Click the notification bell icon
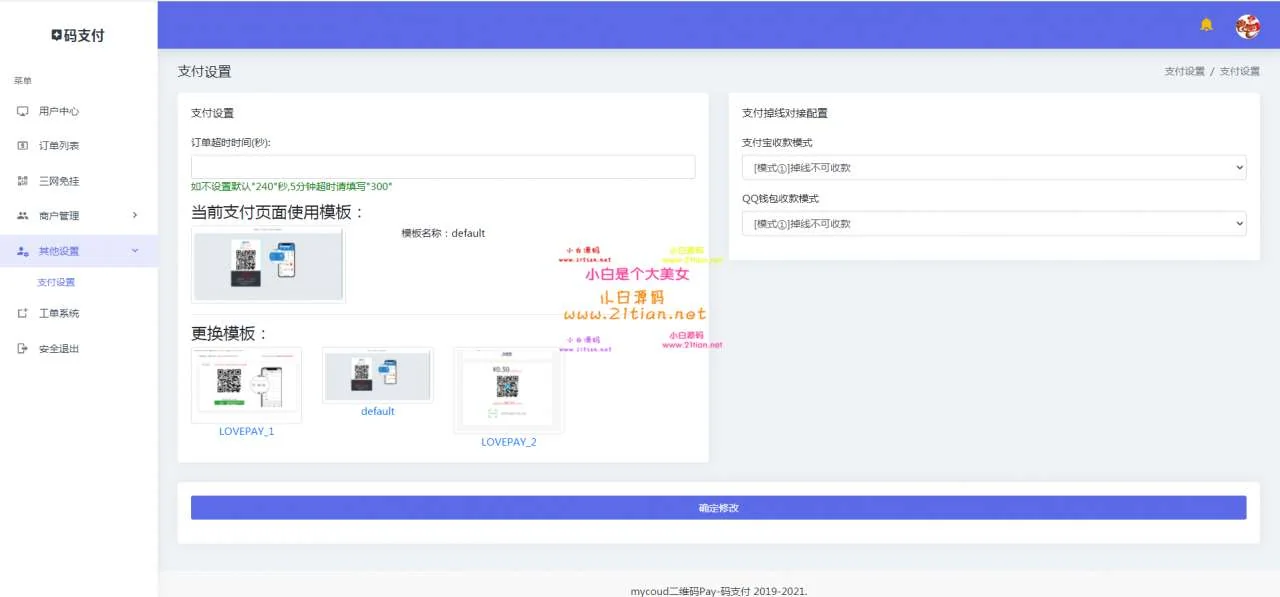 pos(1206,25)
